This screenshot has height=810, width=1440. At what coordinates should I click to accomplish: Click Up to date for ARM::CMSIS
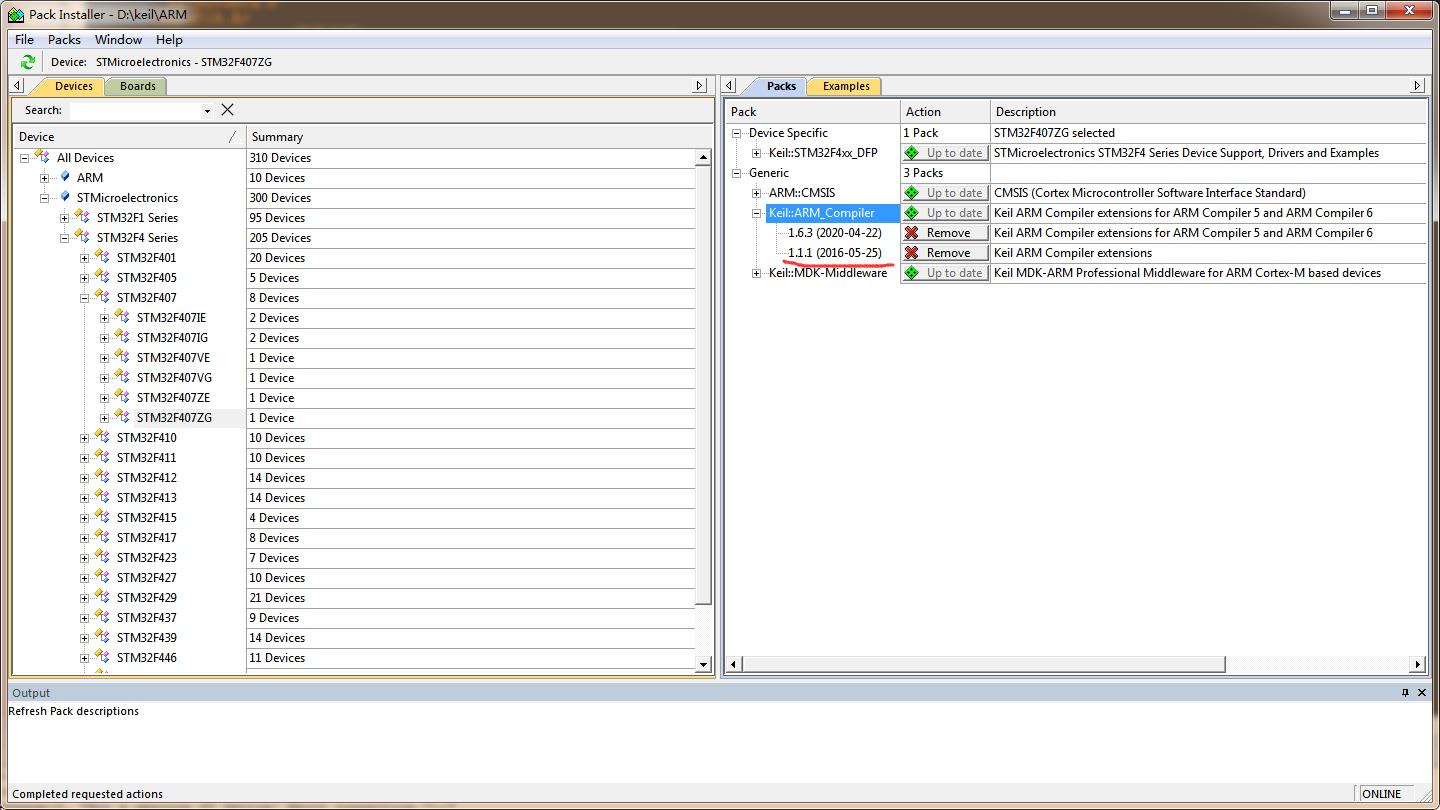(x=945, y=193)
